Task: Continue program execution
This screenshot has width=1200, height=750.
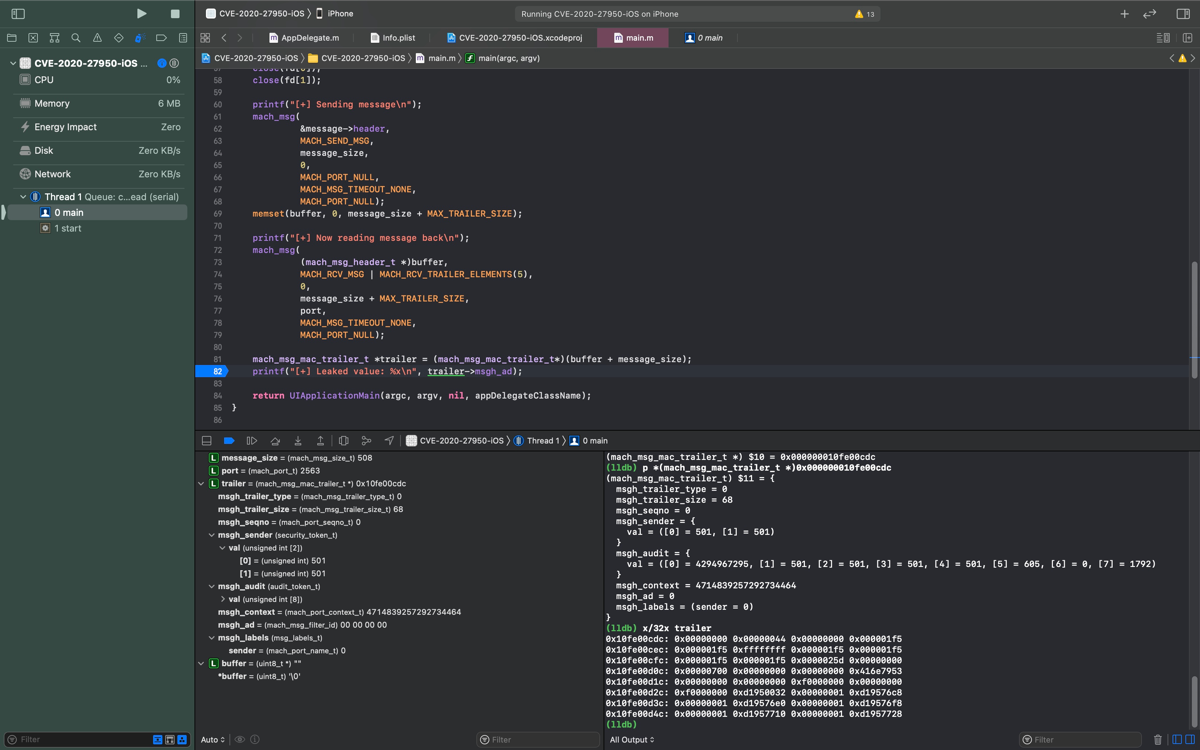Action: click(252, 440)
